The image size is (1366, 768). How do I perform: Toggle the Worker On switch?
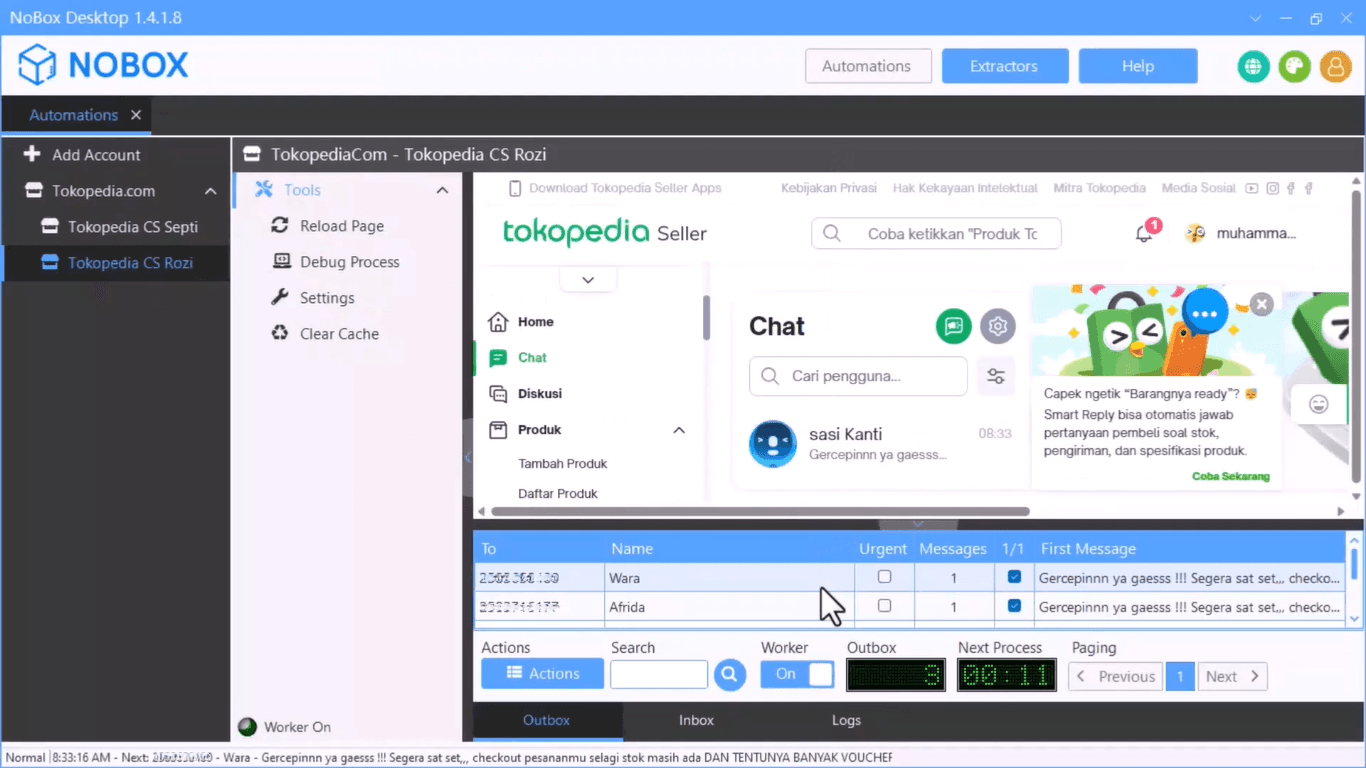pos(797,675)
